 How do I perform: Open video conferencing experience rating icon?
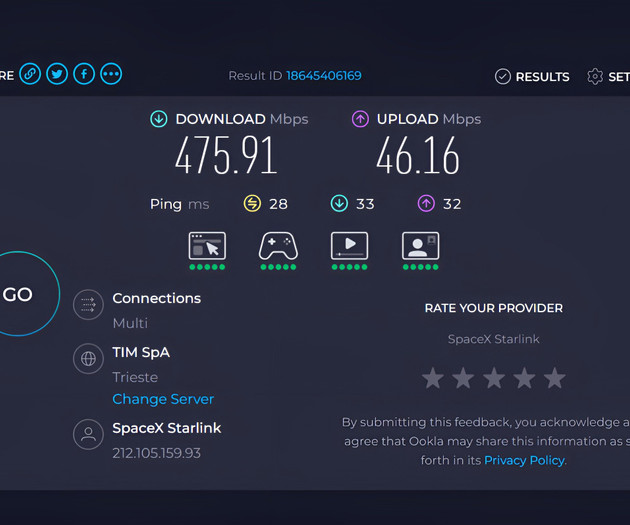pos(420,246)
